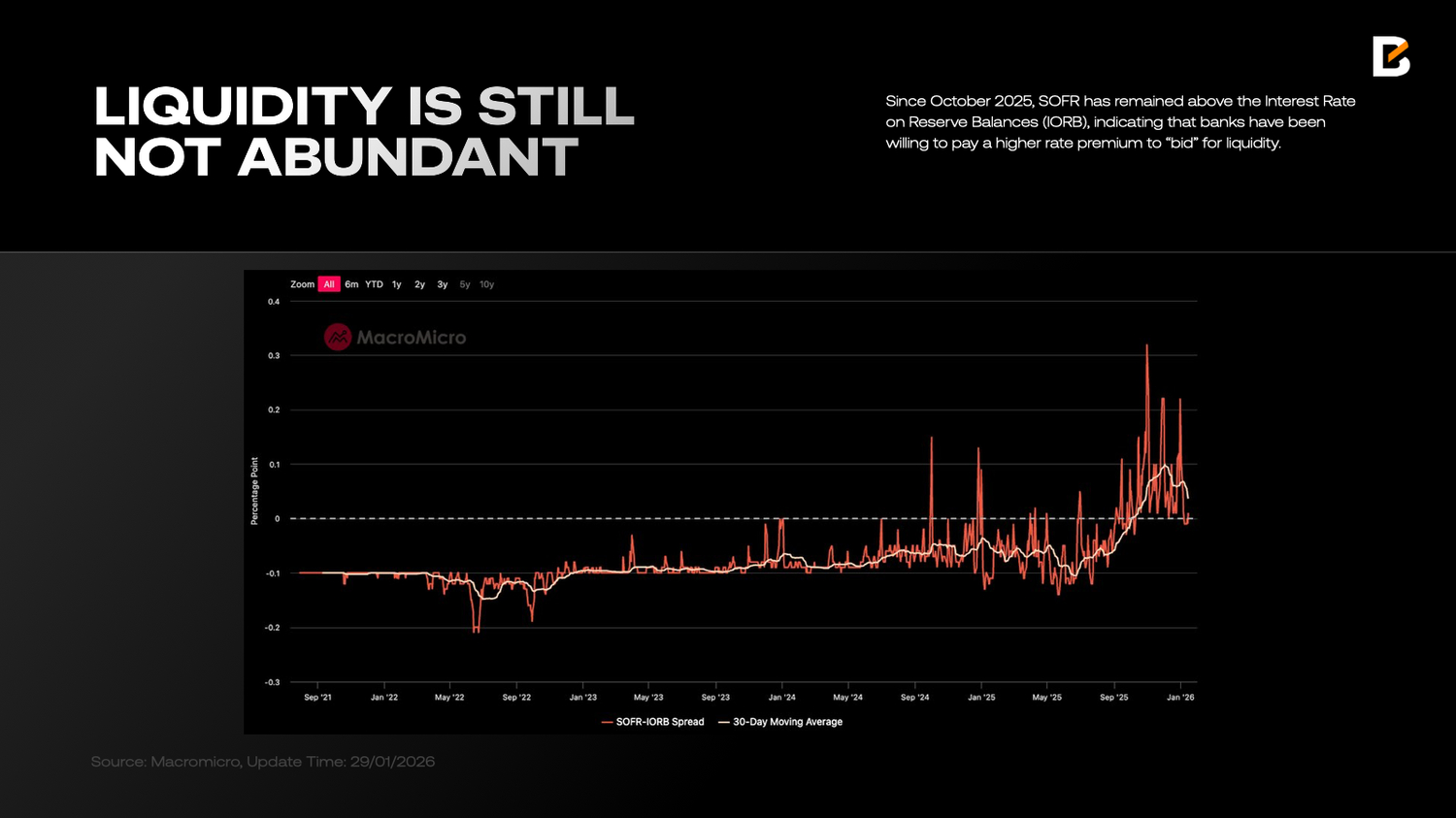Click the greyed-out 5y zoom option
The height and width of the screenshot is (818, 1456).
tap(465, 284)
